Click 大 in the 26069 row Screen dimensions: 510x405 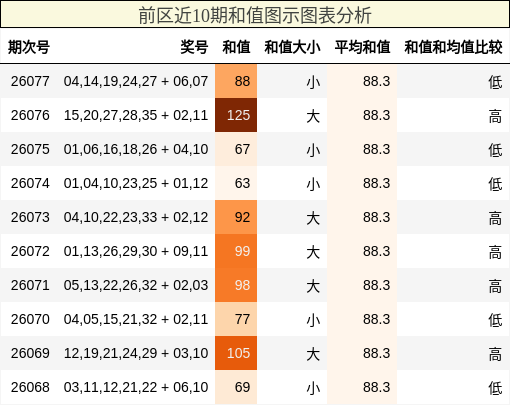pos(313,354)
